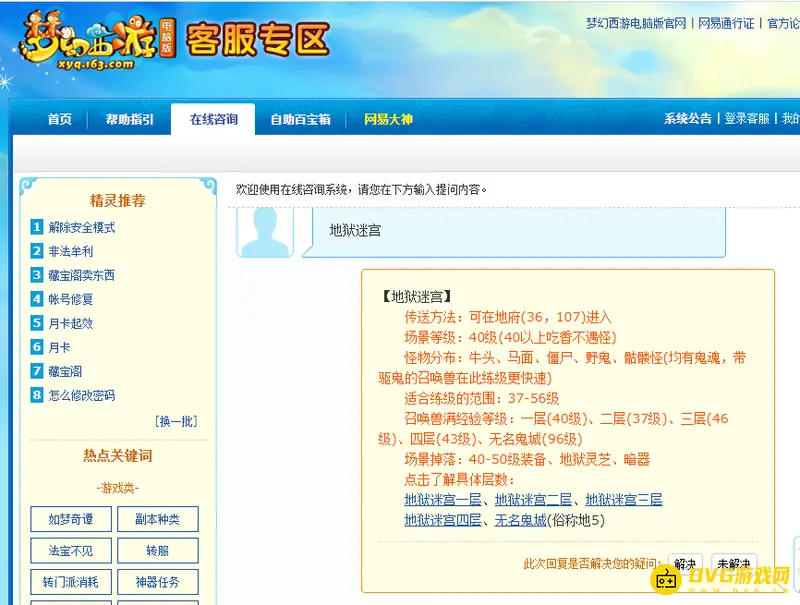Click the number 8 badge beside 怎么修改密码

coord(37,395)
